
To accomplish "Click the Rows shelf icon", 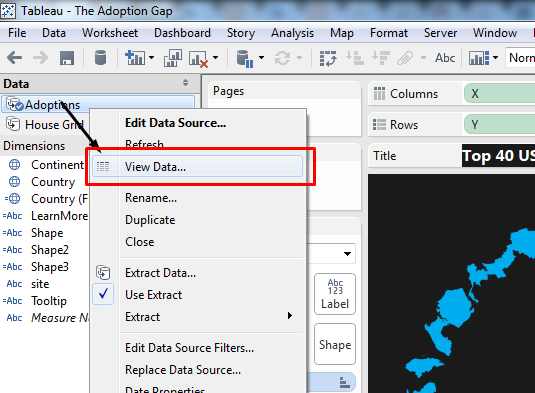I will [379, 125].
